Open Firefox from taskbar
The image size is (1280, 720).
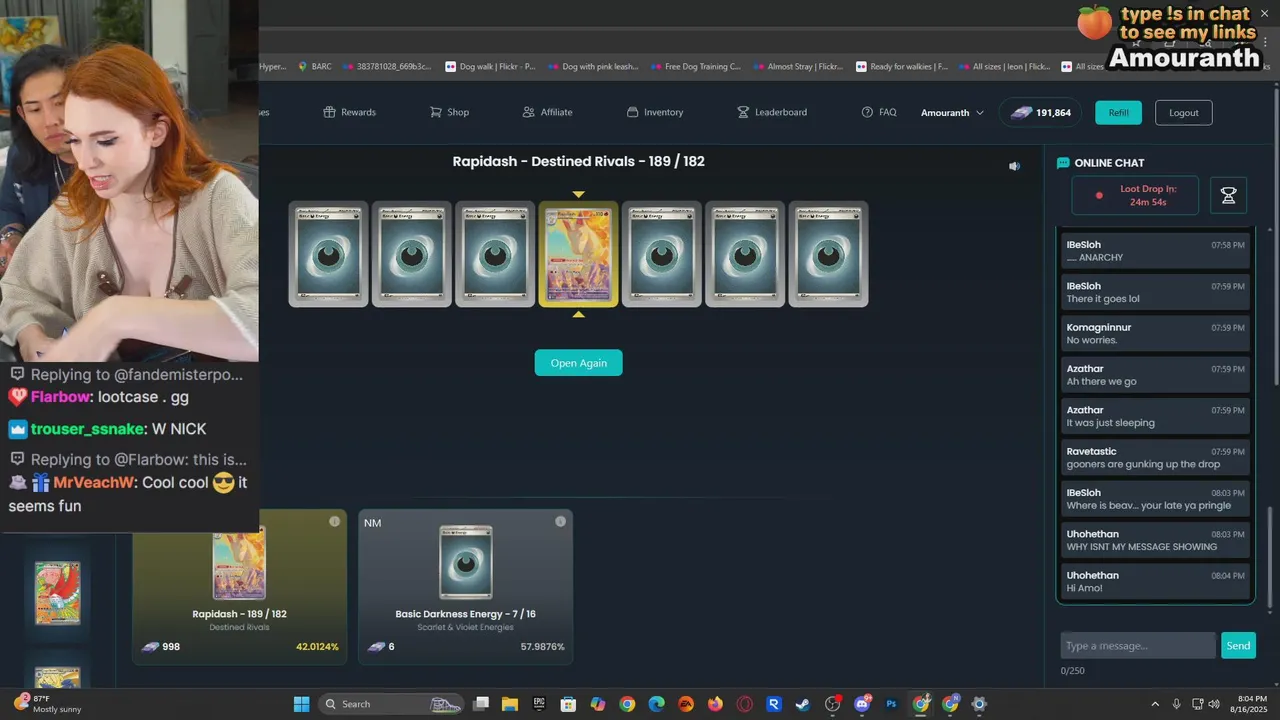[x=715, y=704]
